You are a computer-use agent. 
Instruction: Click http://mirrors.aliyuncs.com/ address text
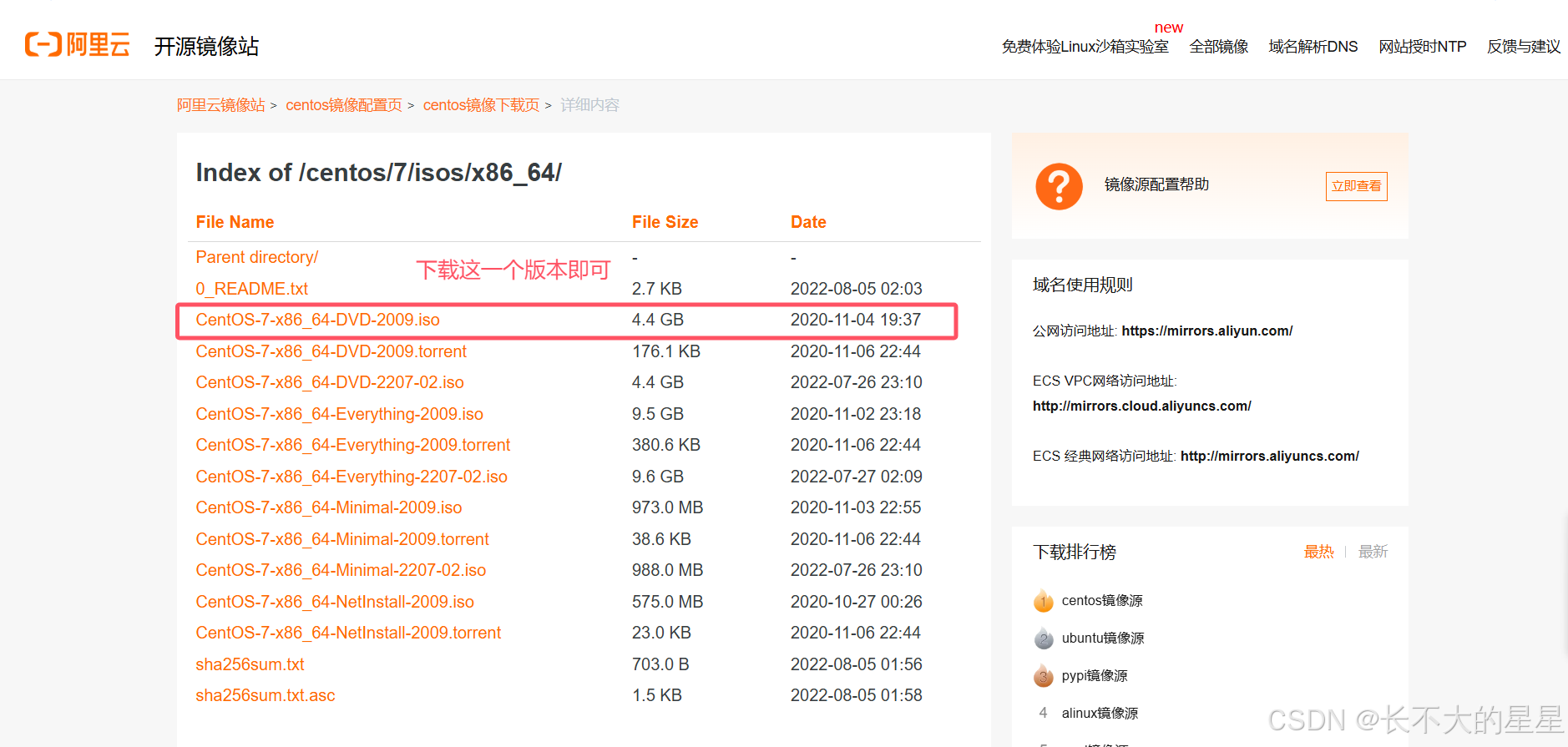point(1269,457)
